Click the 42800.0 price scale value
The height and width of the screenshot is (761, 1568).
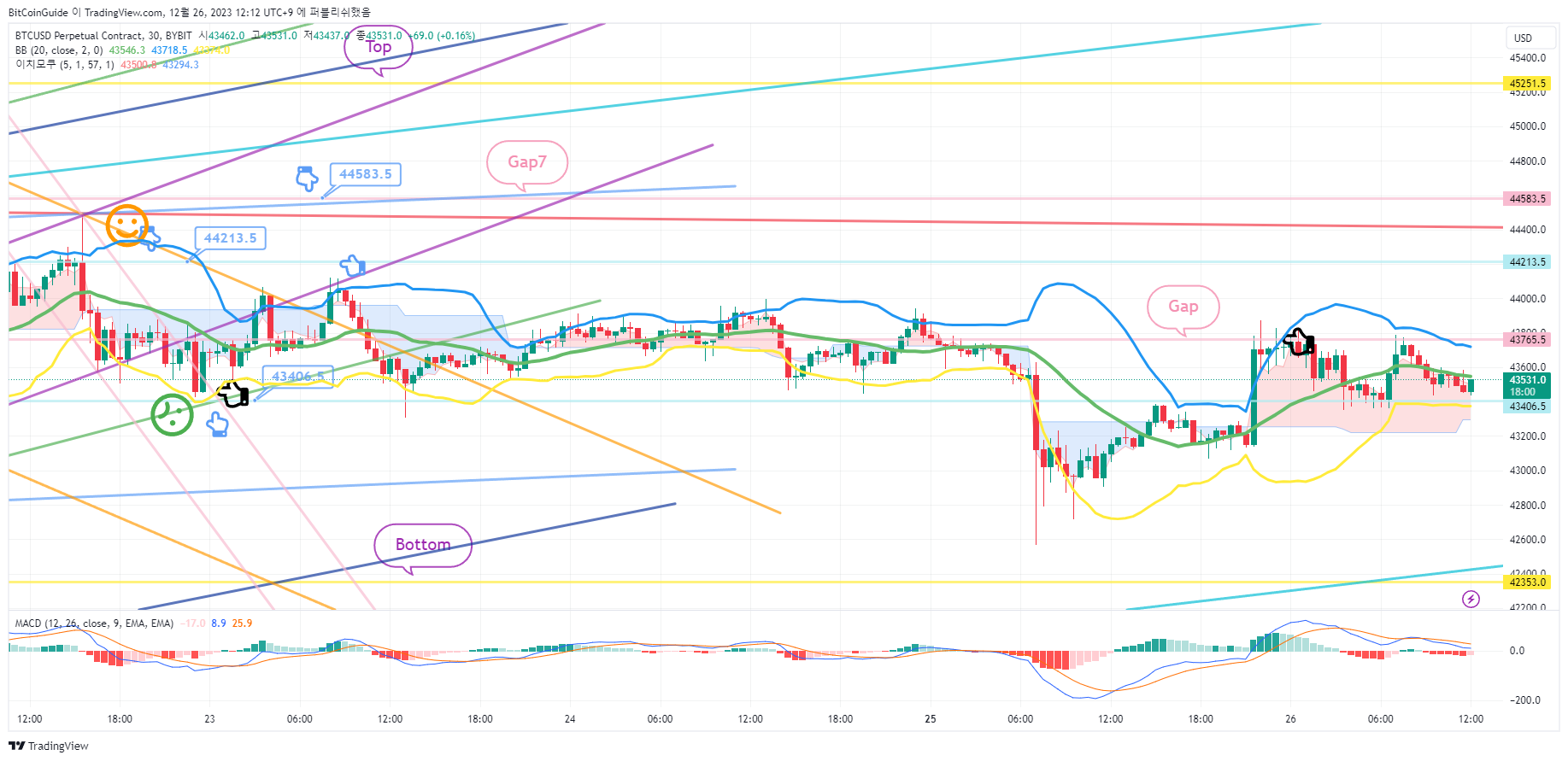pos(1528,506)
